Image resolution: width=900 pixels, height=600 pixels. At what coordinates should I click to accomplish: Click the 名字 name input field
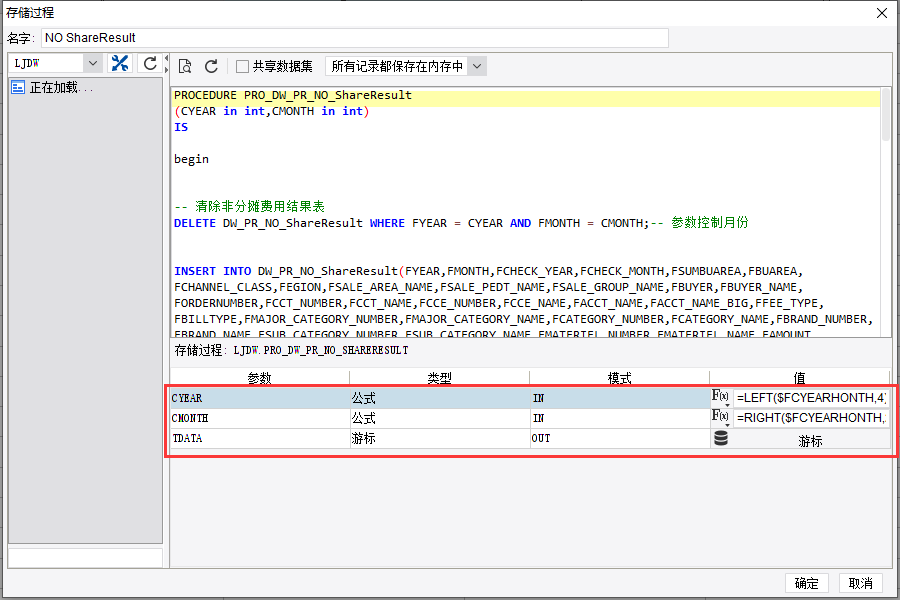[x=355, y=38]
